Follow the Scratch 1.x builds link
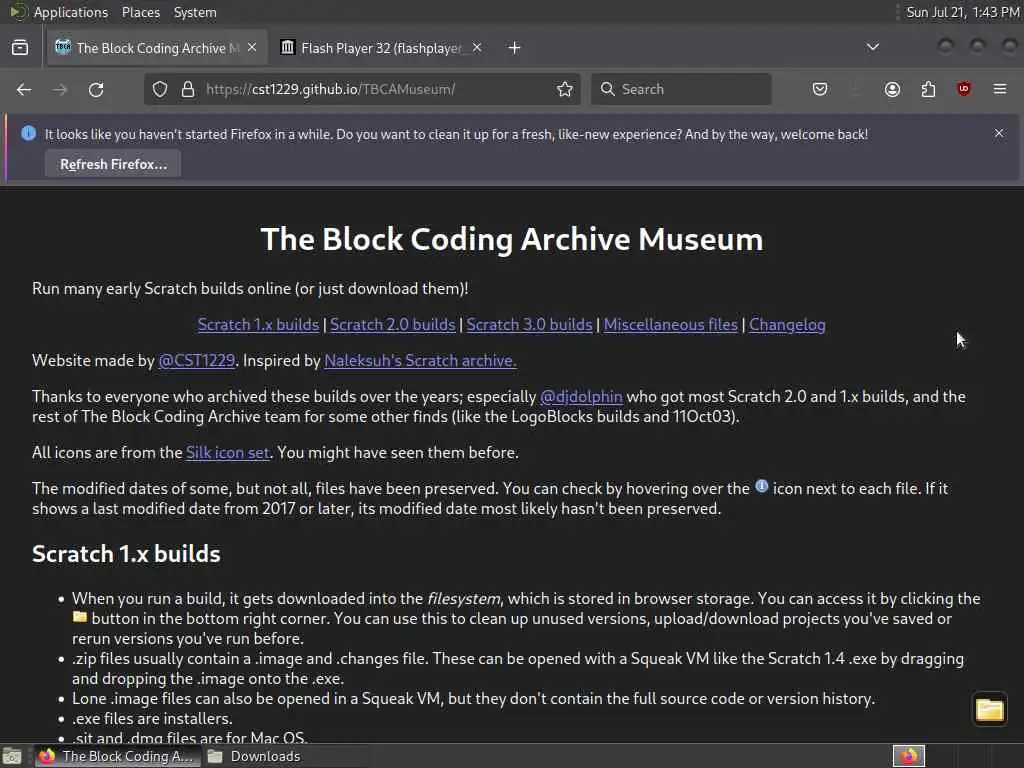This screenshot has height=768, width=1024. [258, 325]
